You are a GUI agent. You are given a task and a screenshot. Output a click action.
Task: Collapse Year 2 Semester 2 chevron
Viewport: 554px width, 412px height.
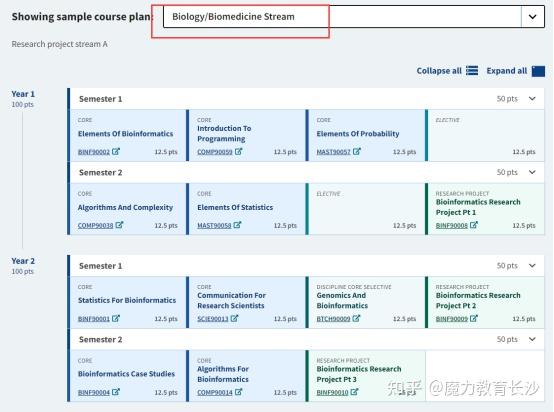[x=532, y=339]
